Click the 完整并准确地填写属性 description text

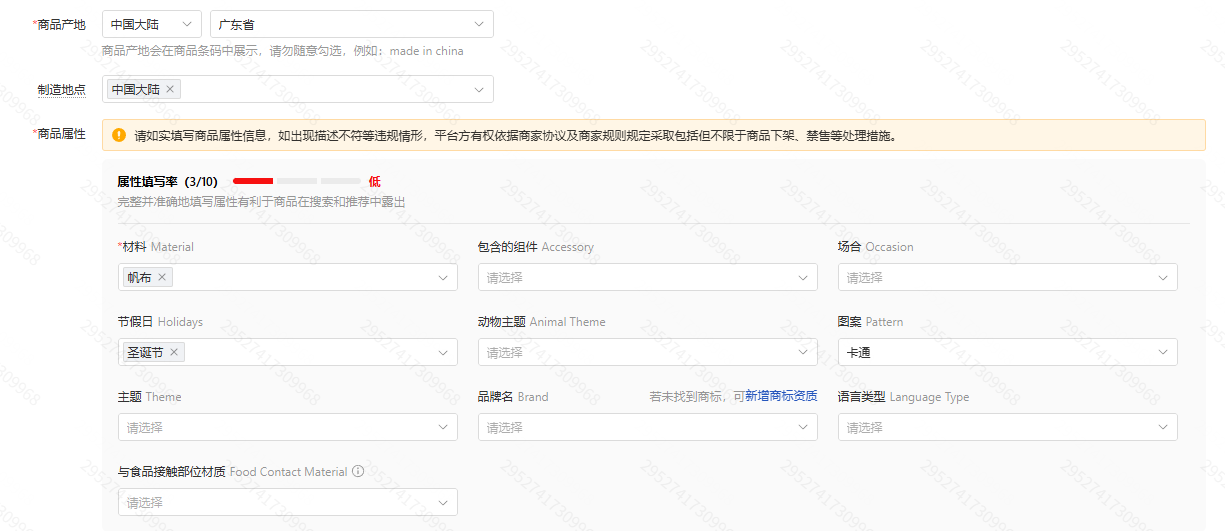point(261,202)
